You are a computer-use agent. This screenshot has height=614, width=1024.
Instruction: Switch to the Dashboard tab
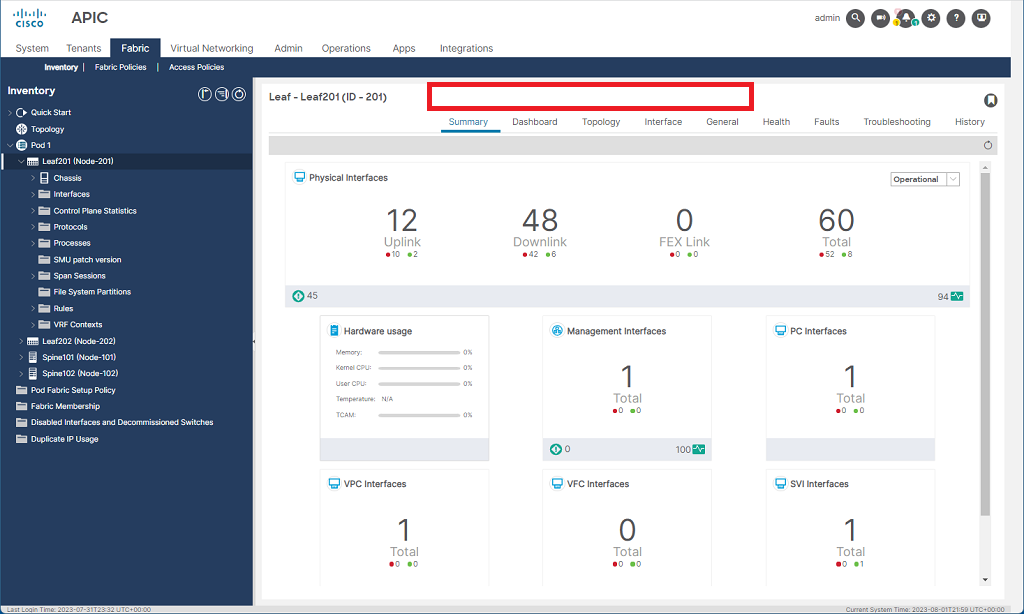(x=535, y=121)
